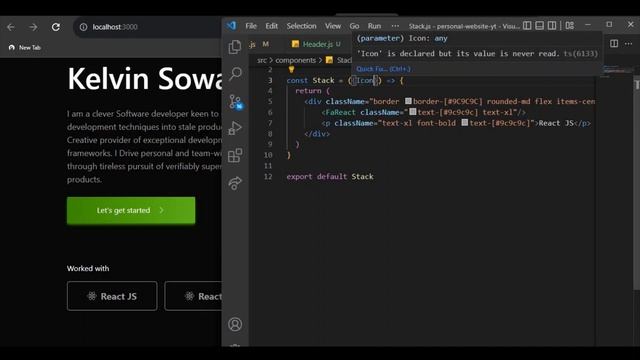
Task: Open the View menu
Action: click(x=333, y=26)
